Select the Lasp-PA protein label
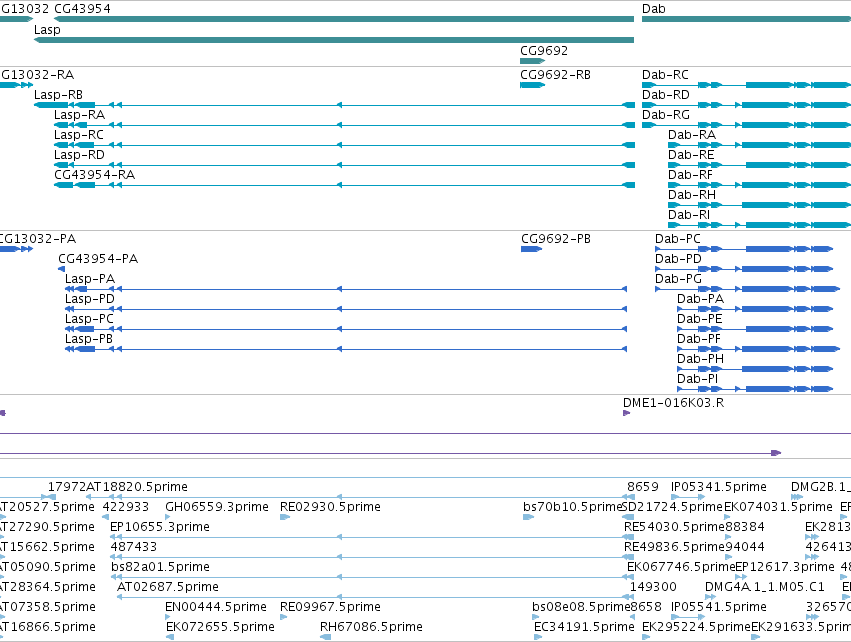Image resolution: width=851 pixels, height=642 pixels. click(90, 279)
